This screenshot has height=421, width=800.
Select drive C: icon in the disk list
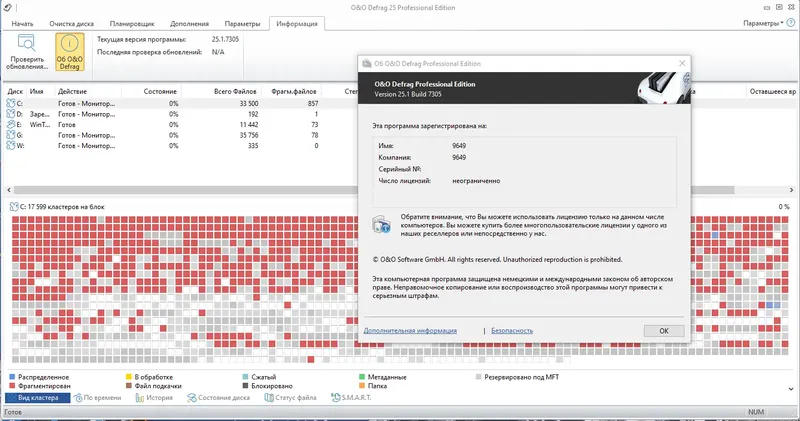(11, 103)
